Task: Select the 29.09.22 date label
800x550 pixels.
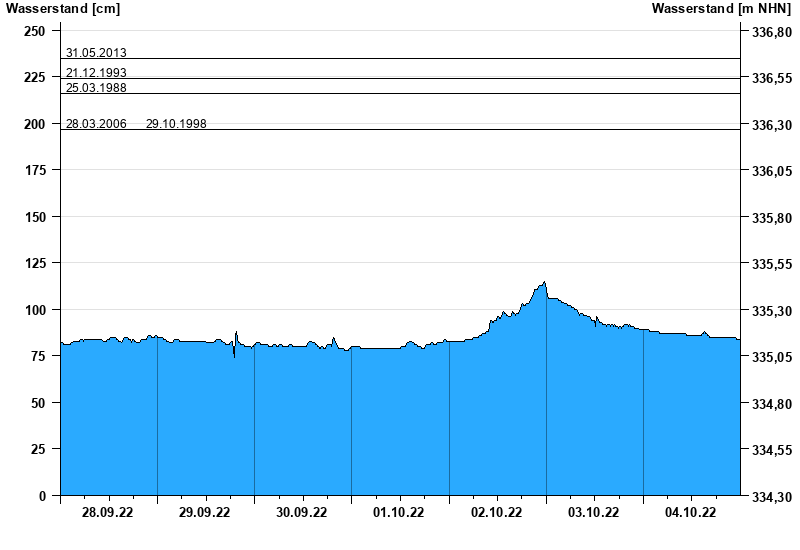Action: [x=205, y=513]
